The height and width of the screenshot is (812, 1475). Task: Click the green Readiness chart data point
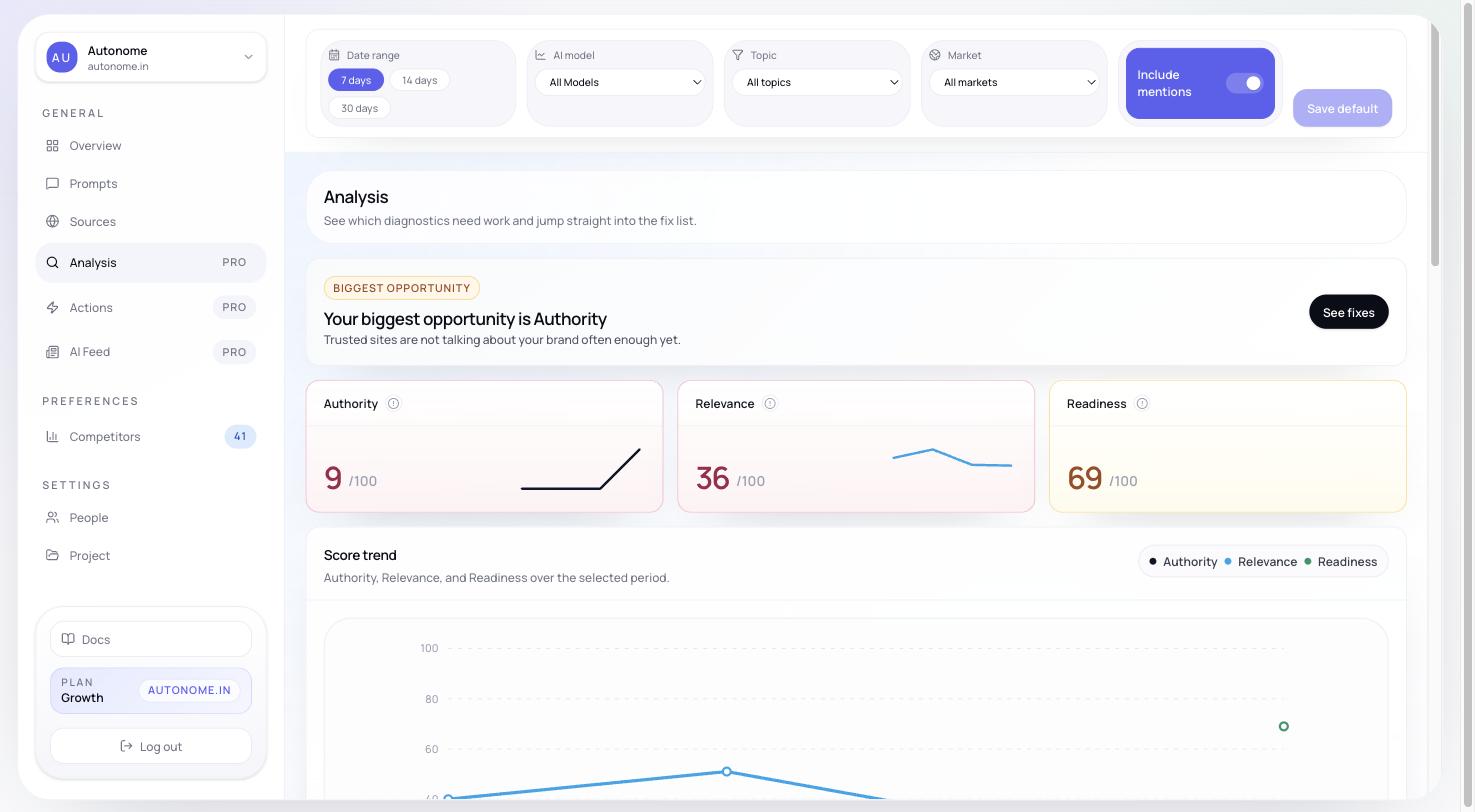coord(1283,727)
